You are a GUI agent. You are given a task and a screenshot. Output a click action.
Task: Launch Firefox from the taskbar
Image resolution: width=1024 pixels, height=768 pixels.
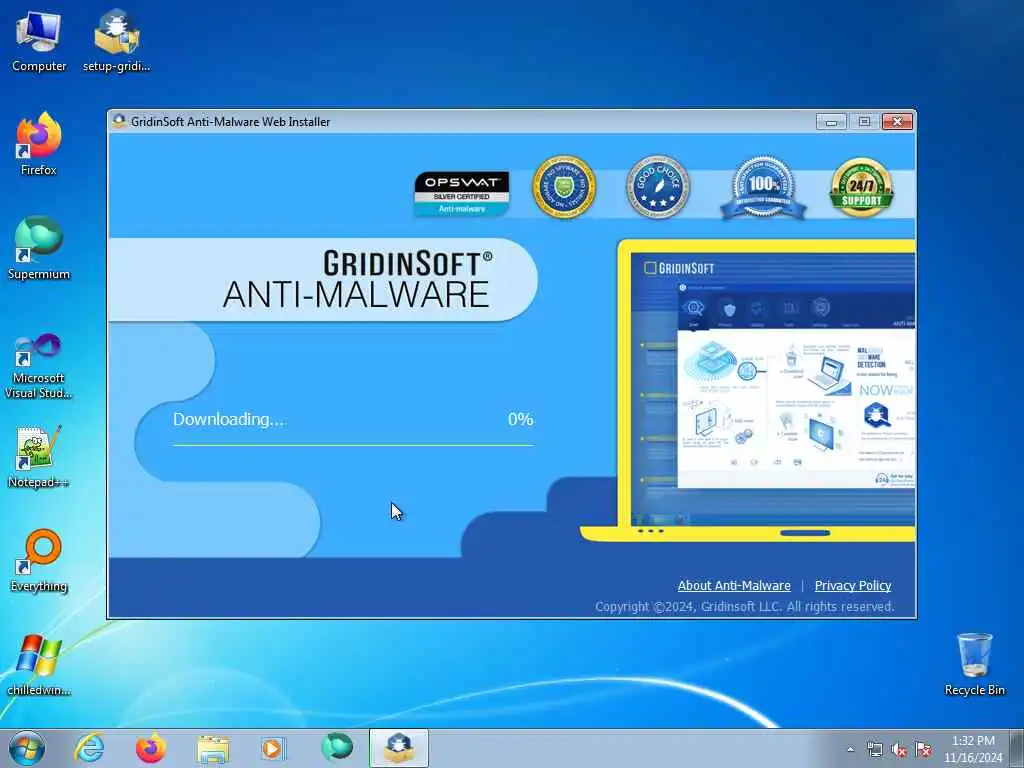(x=150, y=748)
